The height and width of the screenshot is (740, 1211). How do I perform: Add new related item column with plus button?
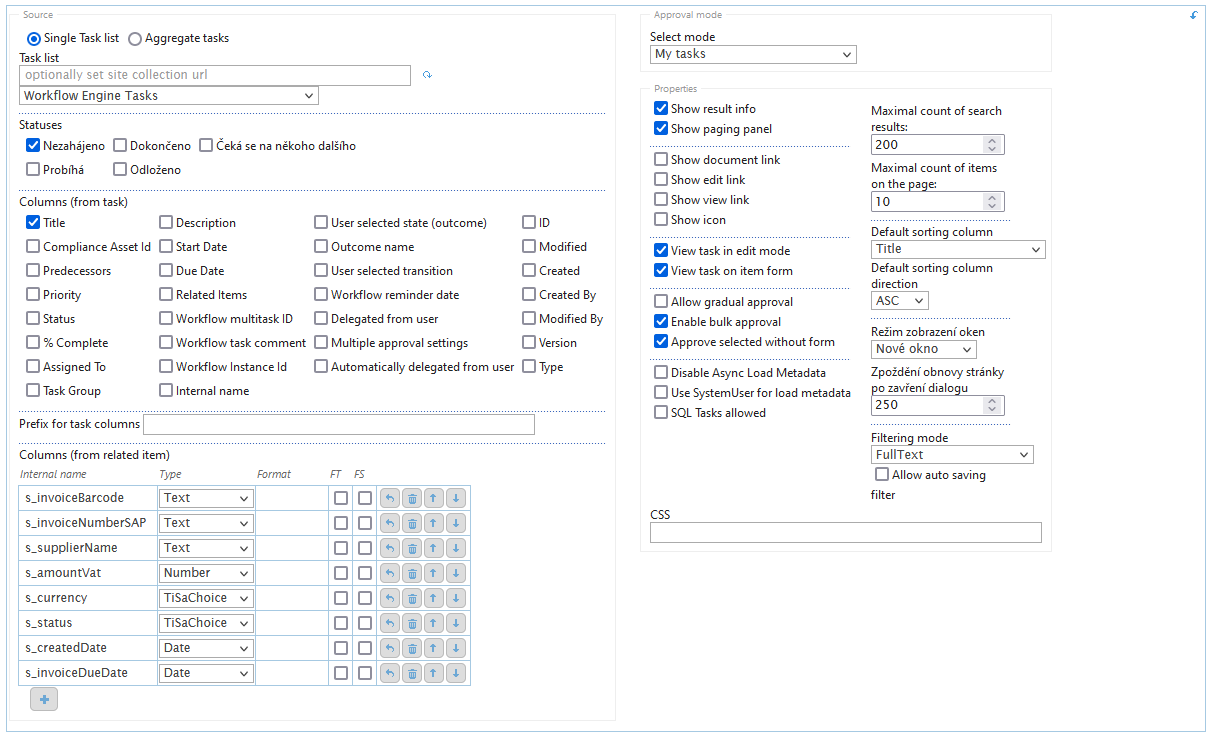pyautogui.click(x=44, y=699)
